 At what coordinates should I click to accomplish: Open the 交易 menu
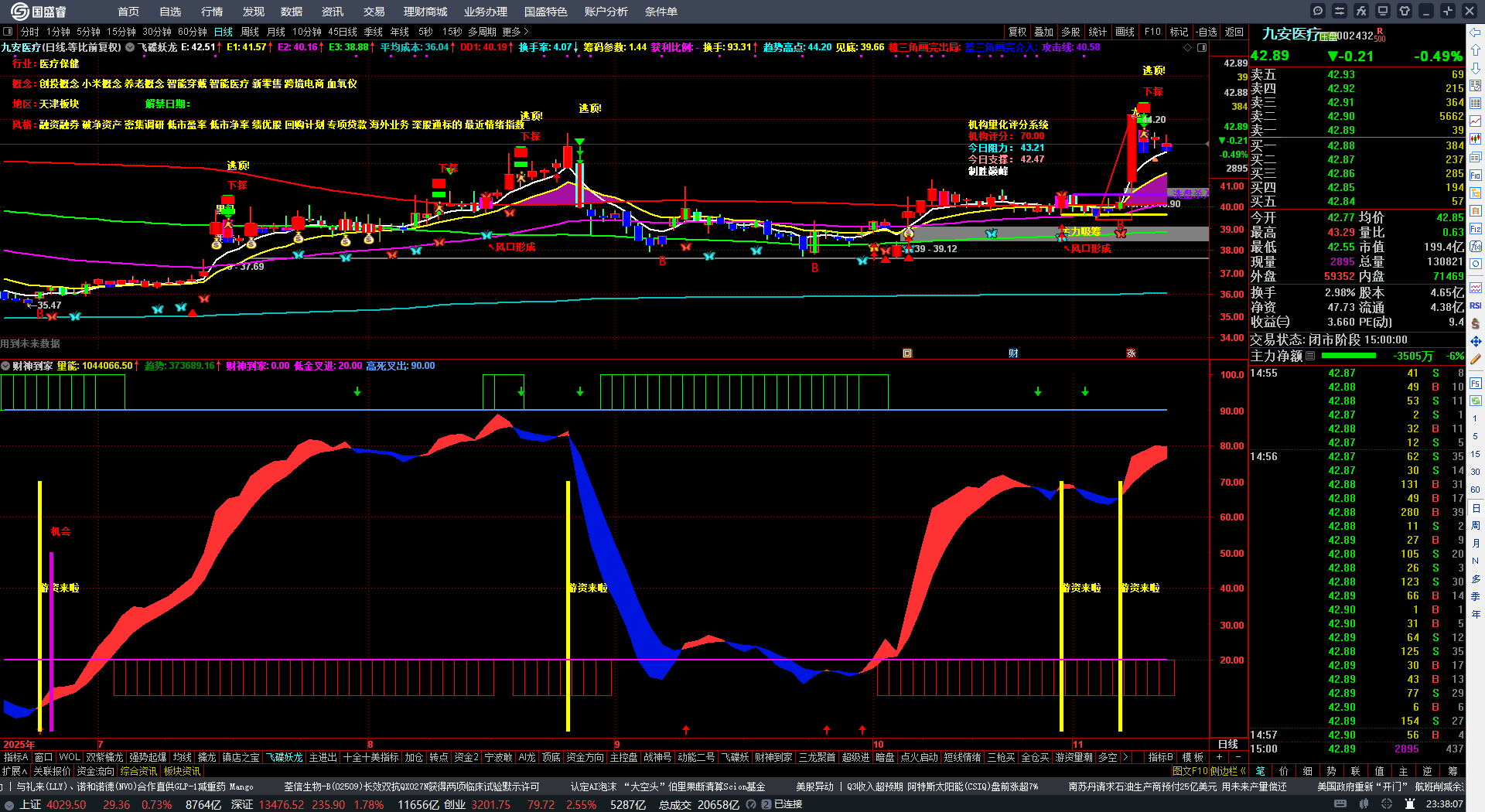(x=374, y=12)
